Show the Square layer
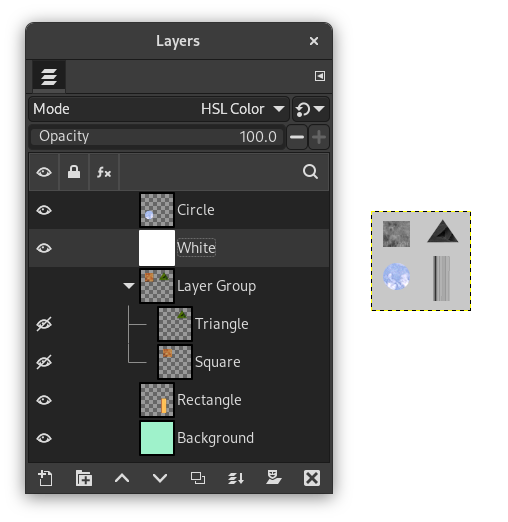Screen dimensions: 508x522 (44, 362)
